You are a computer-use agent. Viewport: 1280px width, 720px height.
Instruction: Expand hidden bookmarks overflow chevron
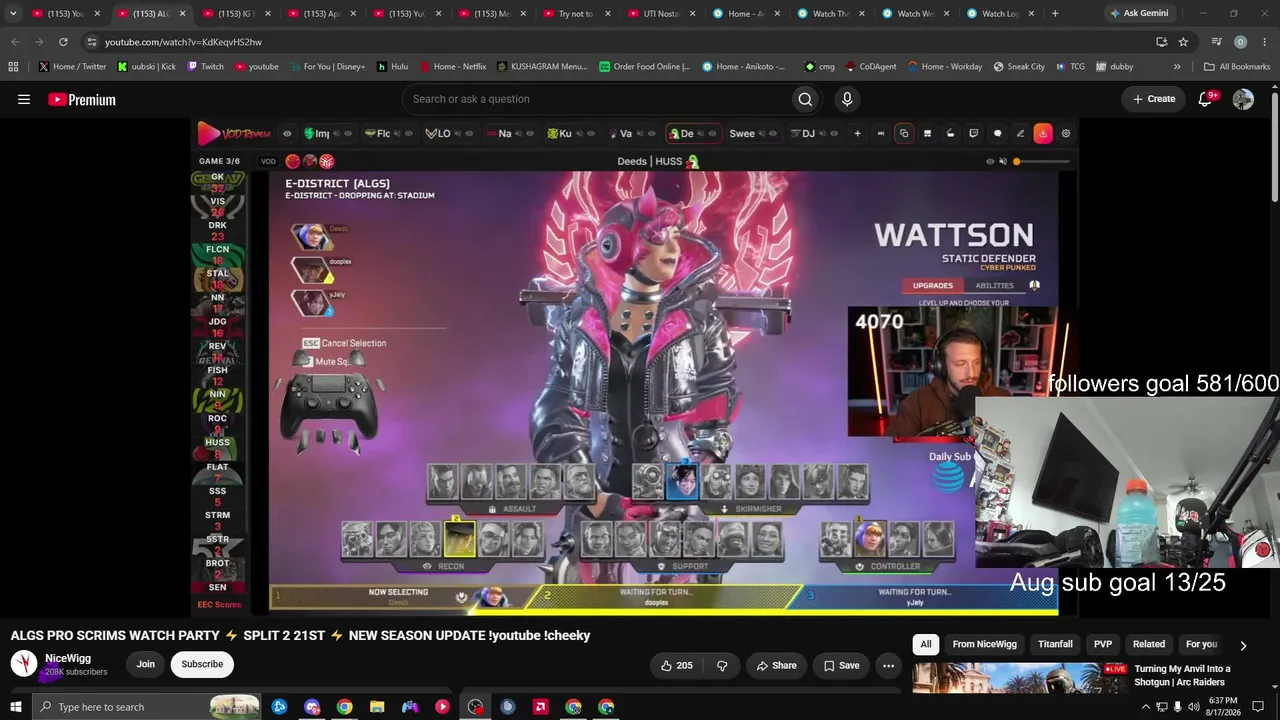(x=1177, y=67)
